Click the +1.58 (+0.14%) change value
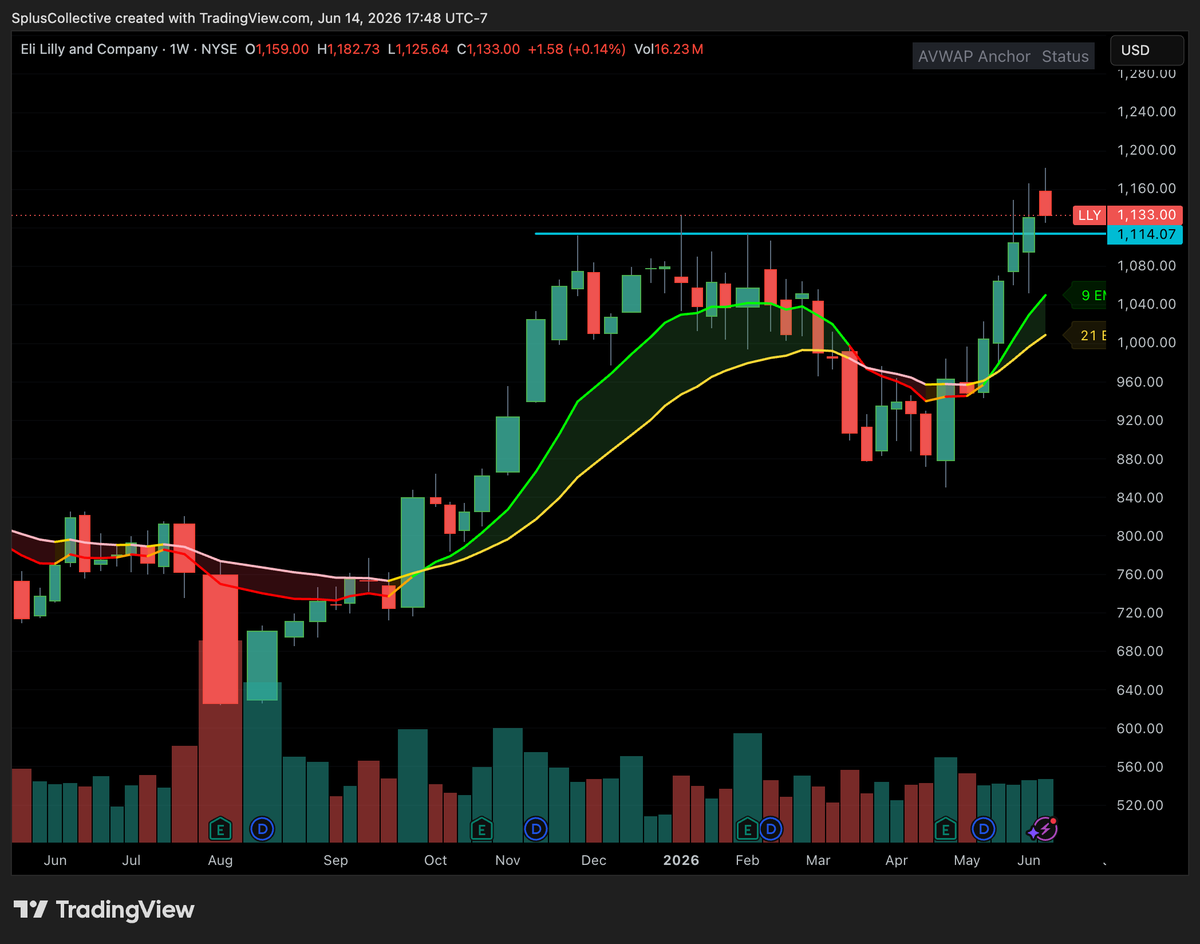The width and height of the screenshot is (1200, 944). coord(577,49)
